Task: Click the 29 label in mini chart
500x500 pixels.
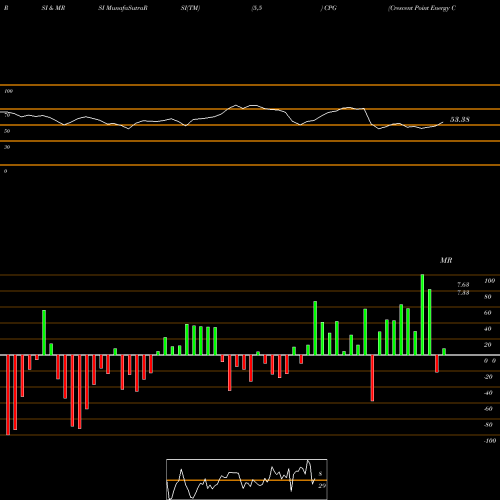Action: pyautogui.click(x=322, y=486)
